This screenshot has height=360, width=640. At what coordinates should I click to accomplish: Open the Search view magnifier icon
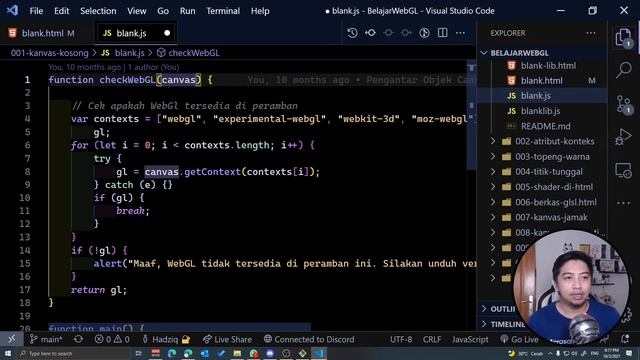(624, 70)
